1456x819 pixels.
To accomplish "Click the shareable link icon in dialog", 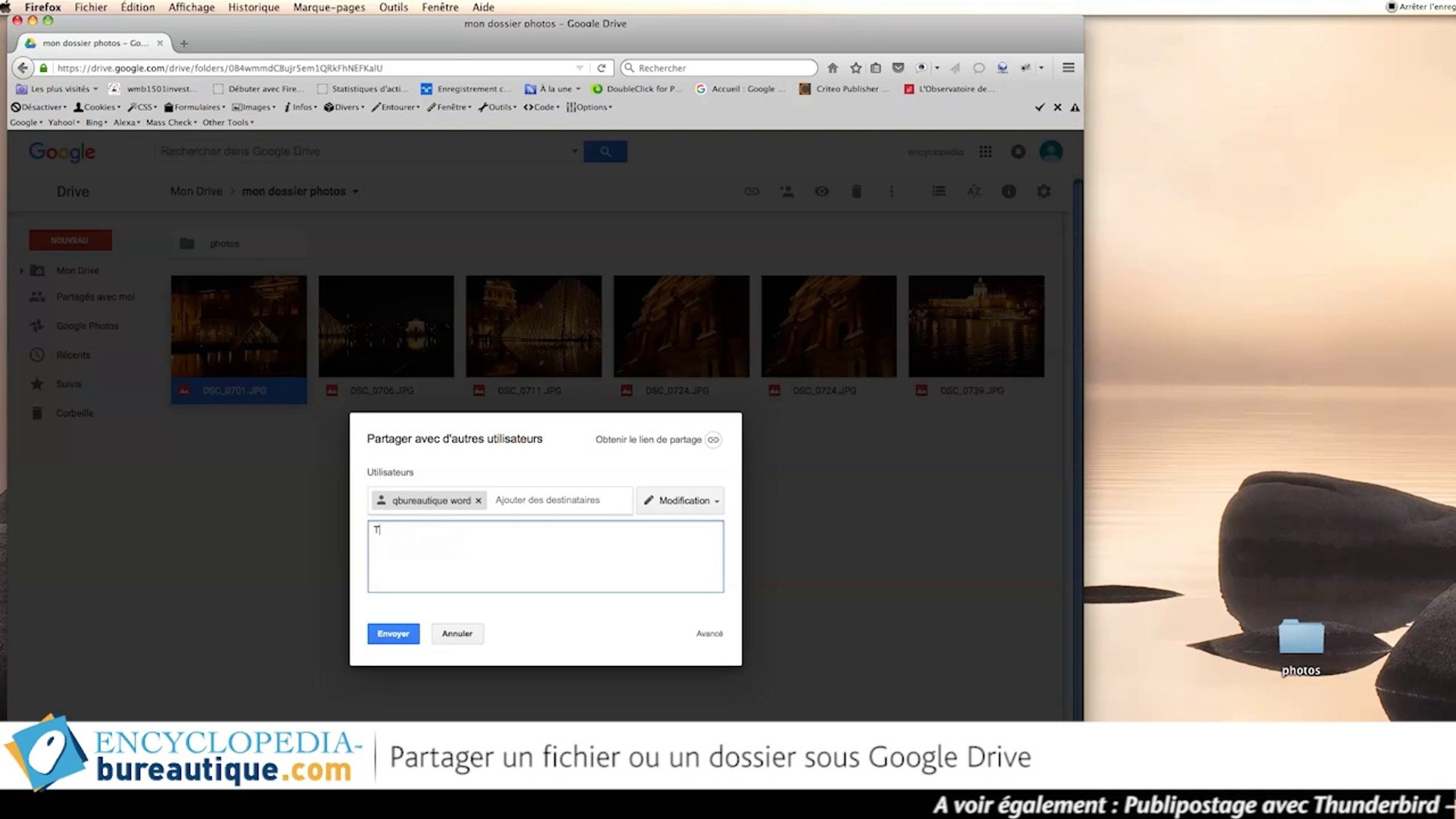I will [x=713, y=440].
